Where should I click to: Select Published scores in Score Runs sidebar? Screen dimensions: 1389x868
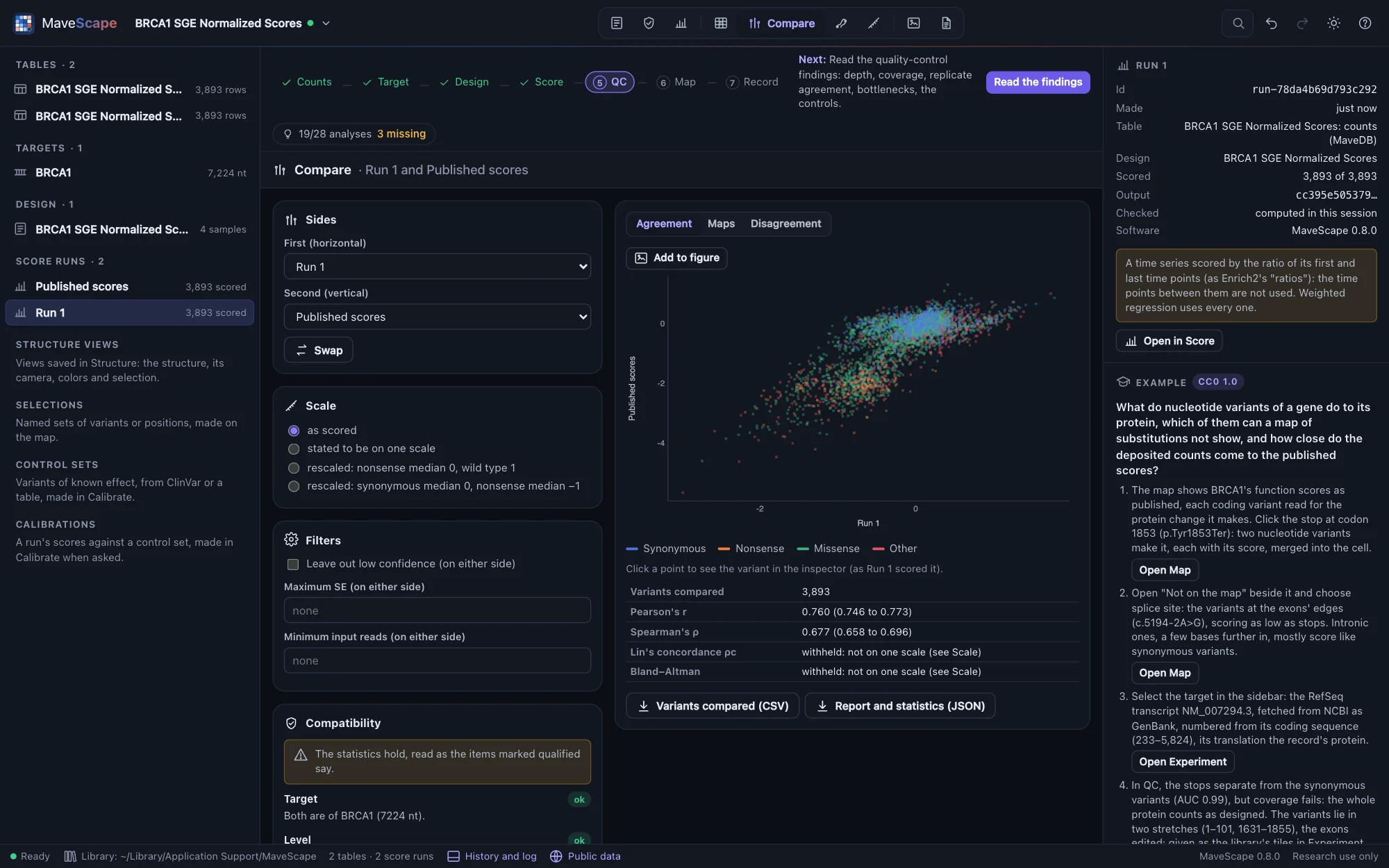(x=130, y=286)
